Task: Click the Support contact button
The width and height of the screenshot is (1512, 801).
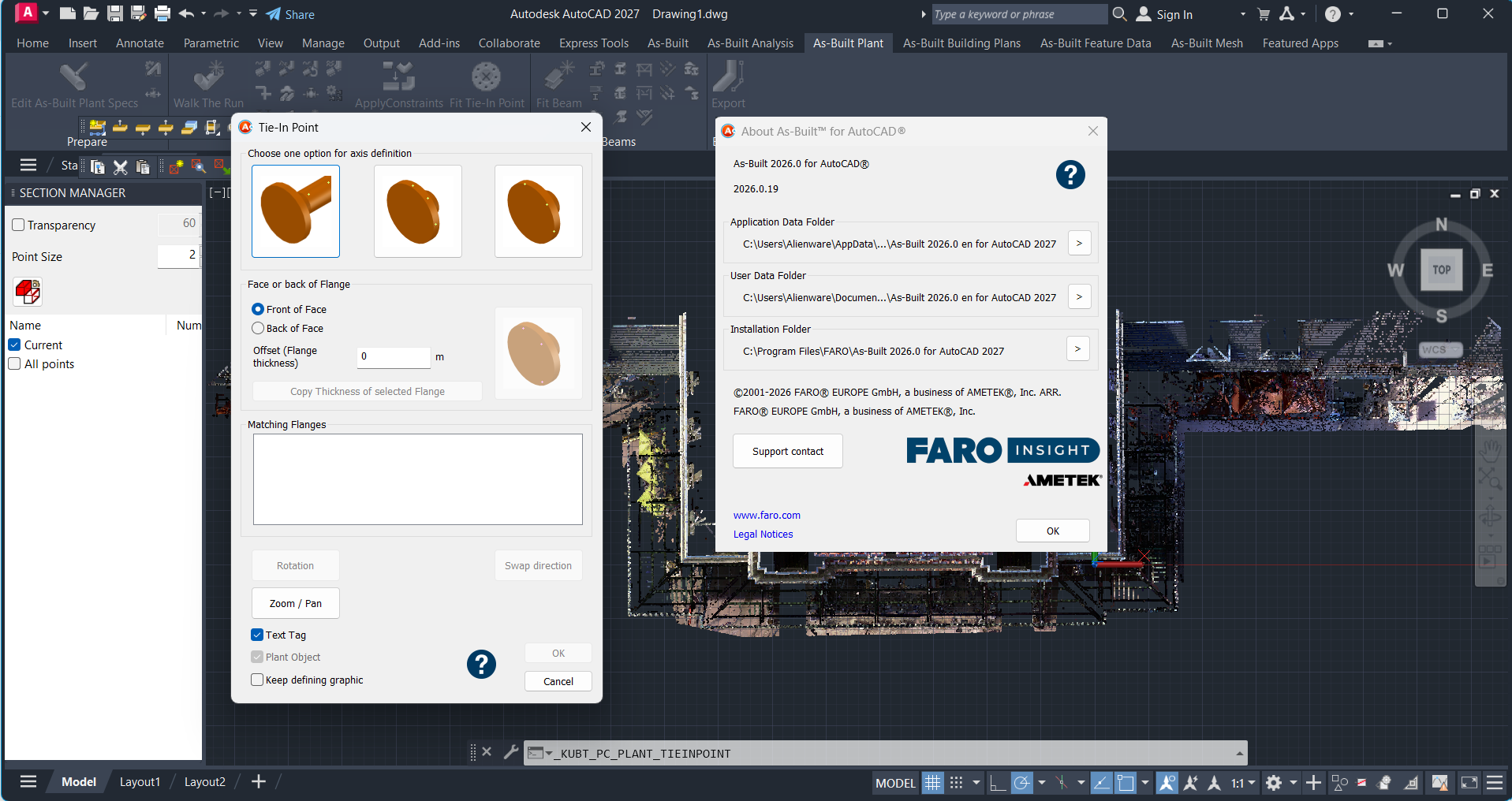Action: pos(787,451)
